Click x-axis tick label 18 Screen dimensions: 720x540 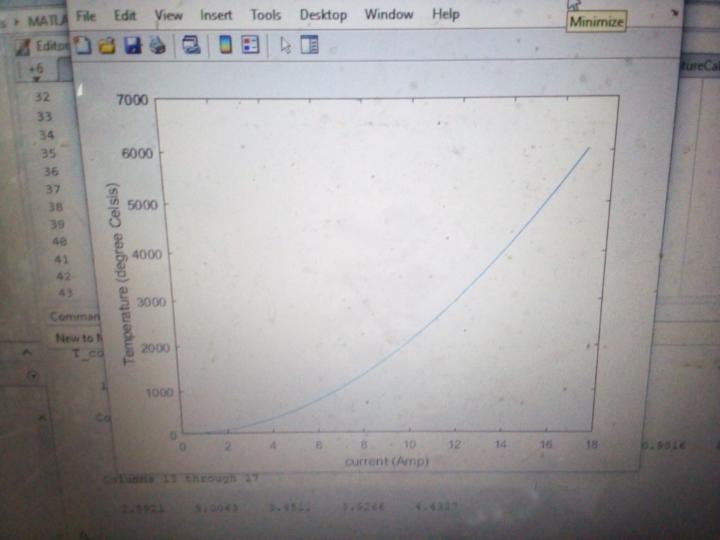(592, 444)
